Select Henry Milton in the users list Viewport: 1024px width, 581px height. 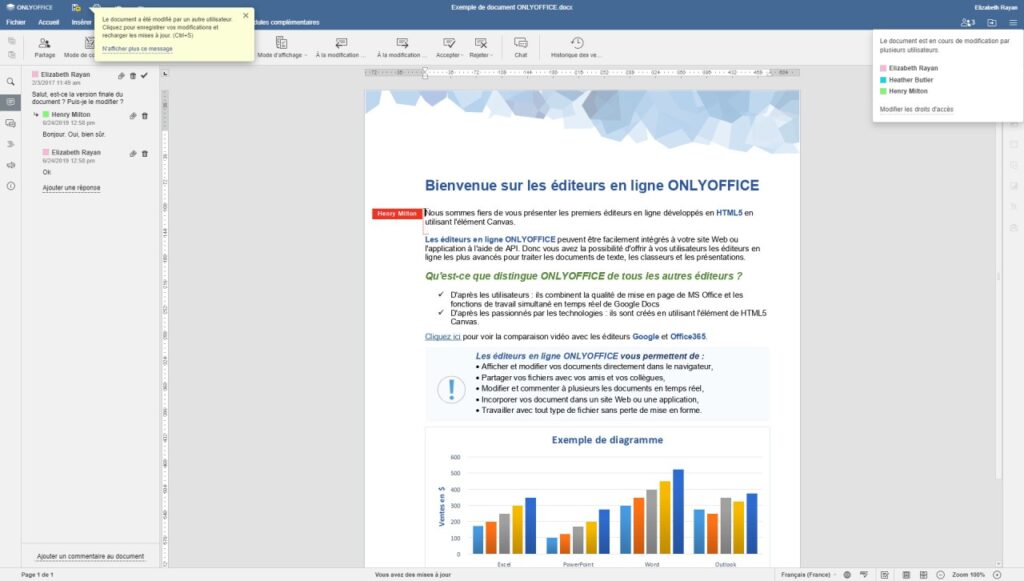click(904, 91)
